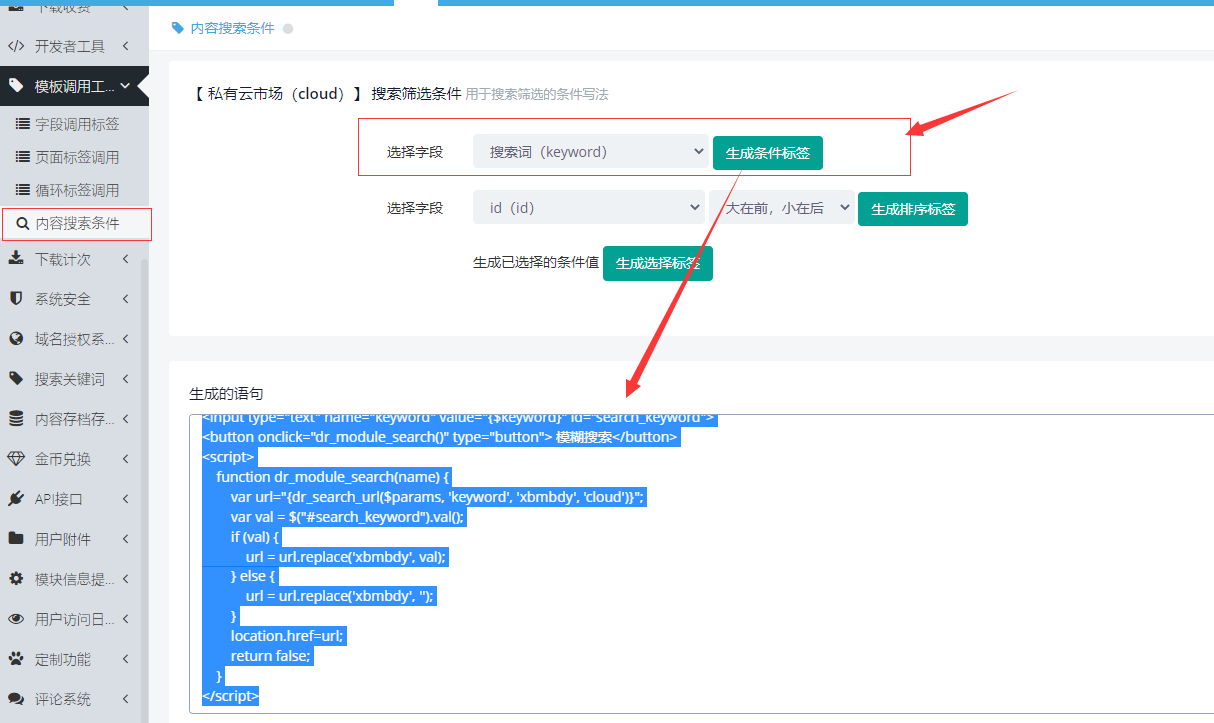Click the developer tools code icon
Screen dimensions: 1214x723
coord(16,46)
